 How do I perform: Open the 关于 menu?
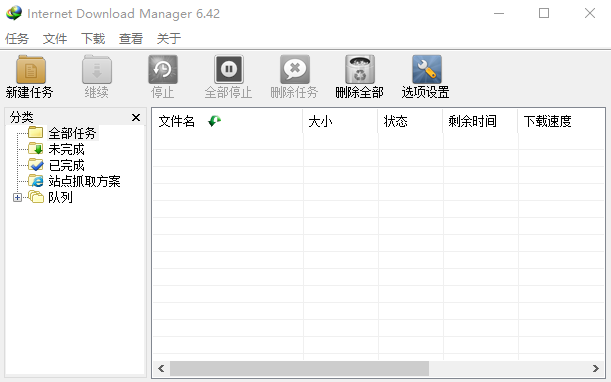pyautogui.click(x=169, y=39)
